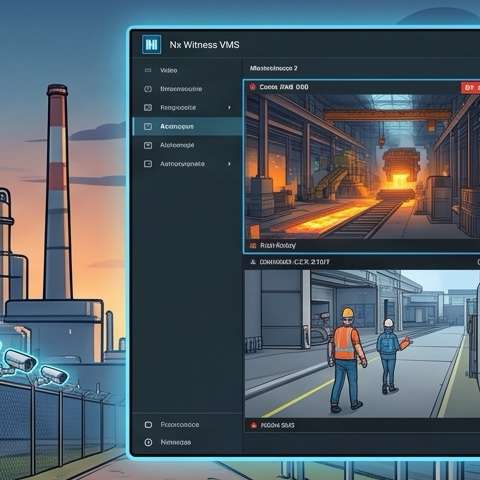Select the furnace foundry camera feed
Screen dimensions: 480x480
click(362, 167)
